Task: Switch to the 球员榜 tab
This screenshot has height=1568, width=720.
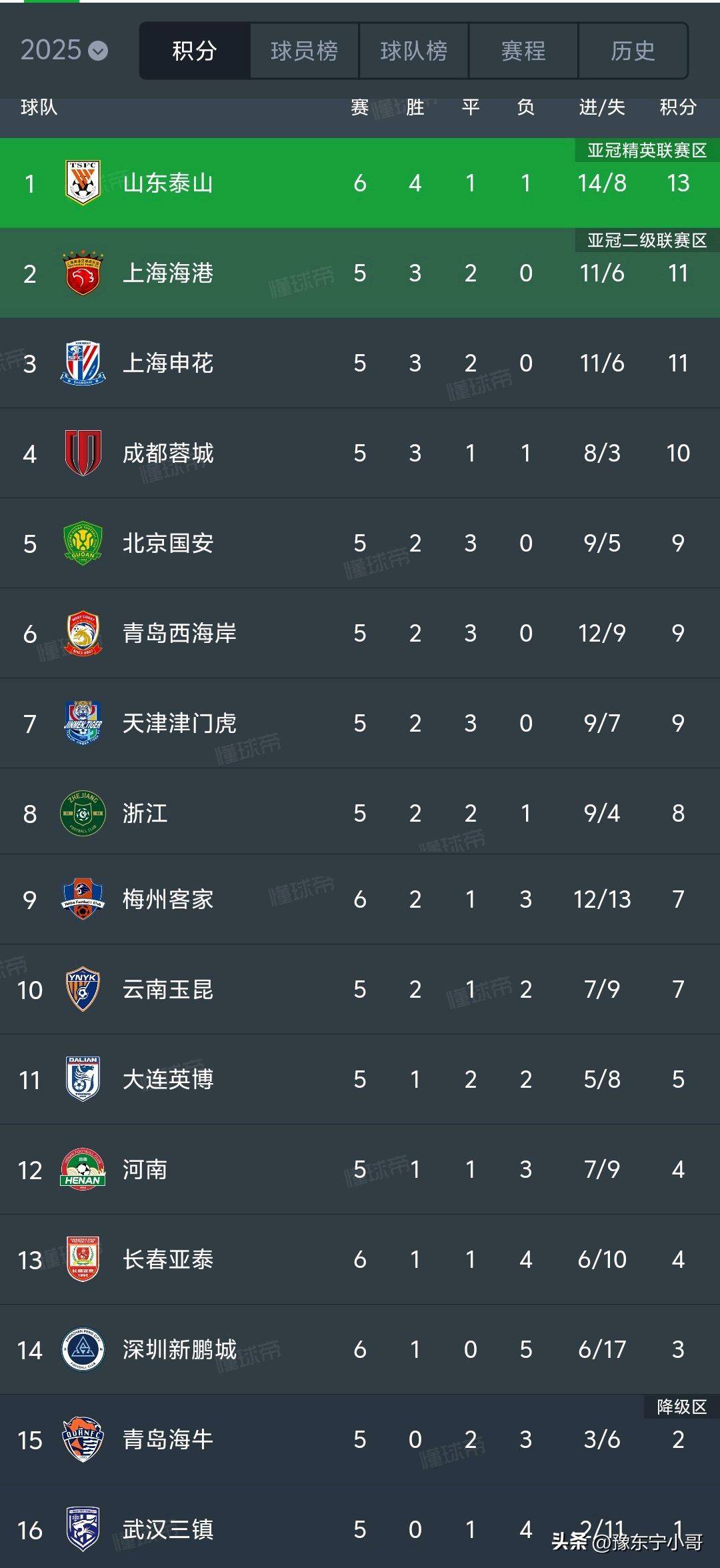Action: pyautogui.click(x=304, y=51)
